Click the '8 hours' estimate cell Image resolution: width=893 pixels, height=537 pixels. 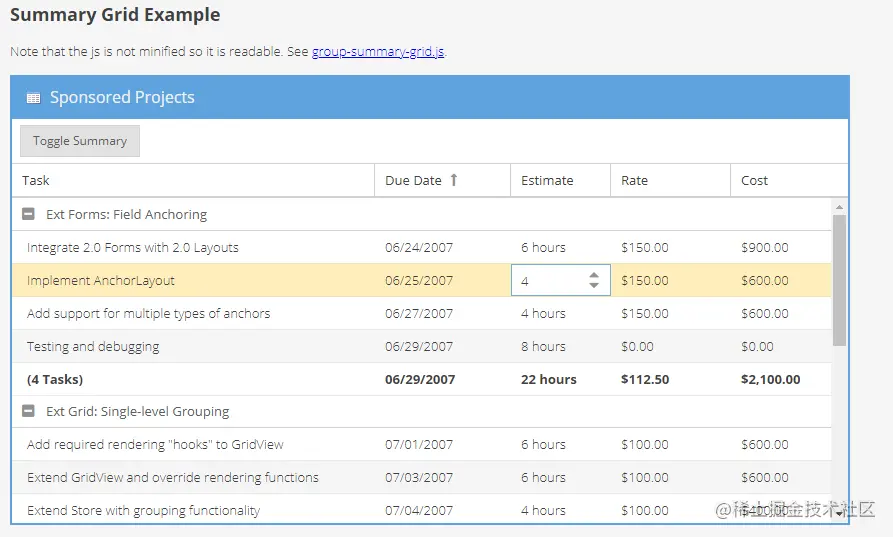[x=543, y=347]
